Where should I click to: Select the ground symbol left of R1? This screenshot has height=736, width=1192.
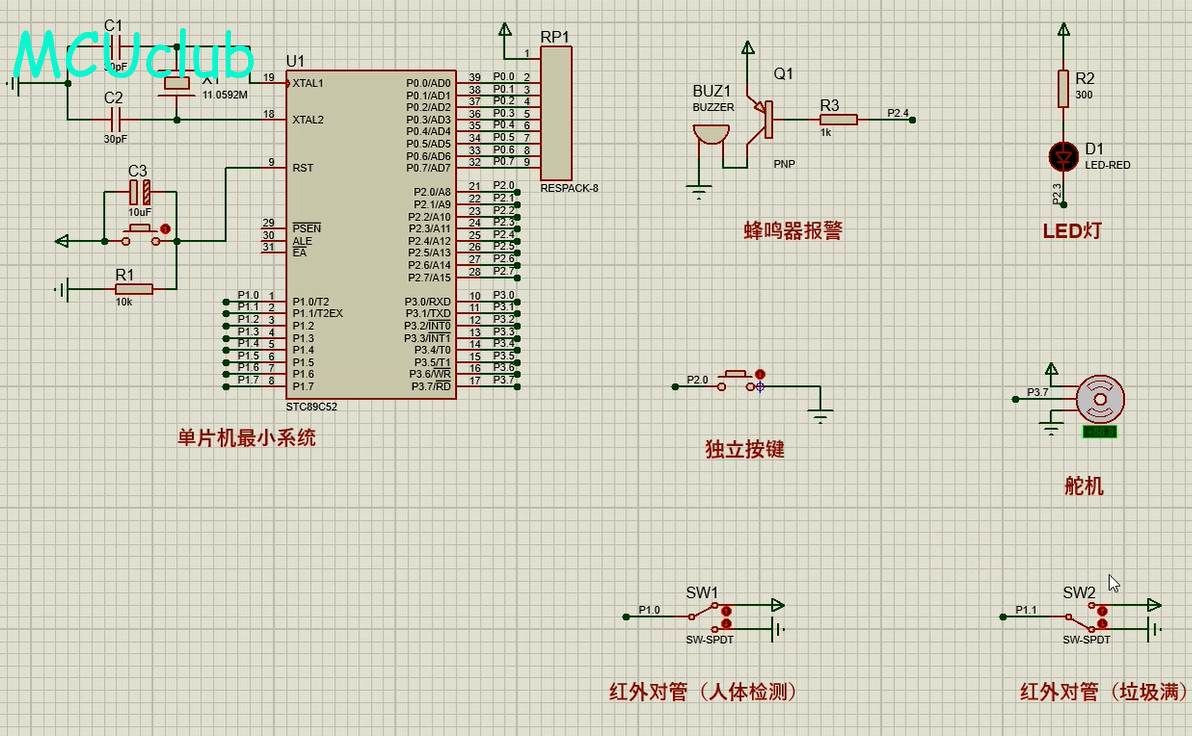click(62, 290)
